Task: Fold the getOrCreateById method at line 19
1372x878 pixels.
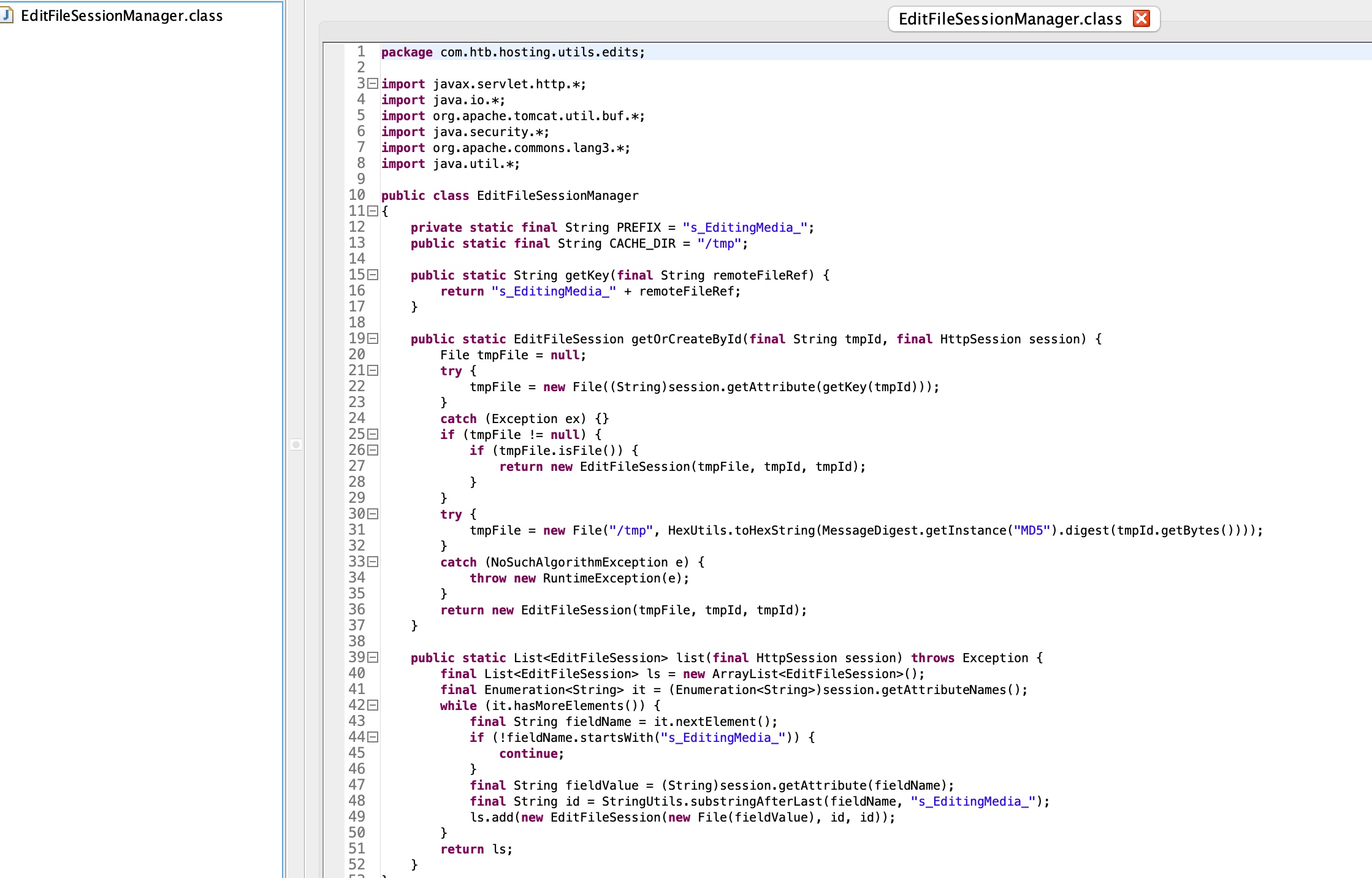Action: 373,339
